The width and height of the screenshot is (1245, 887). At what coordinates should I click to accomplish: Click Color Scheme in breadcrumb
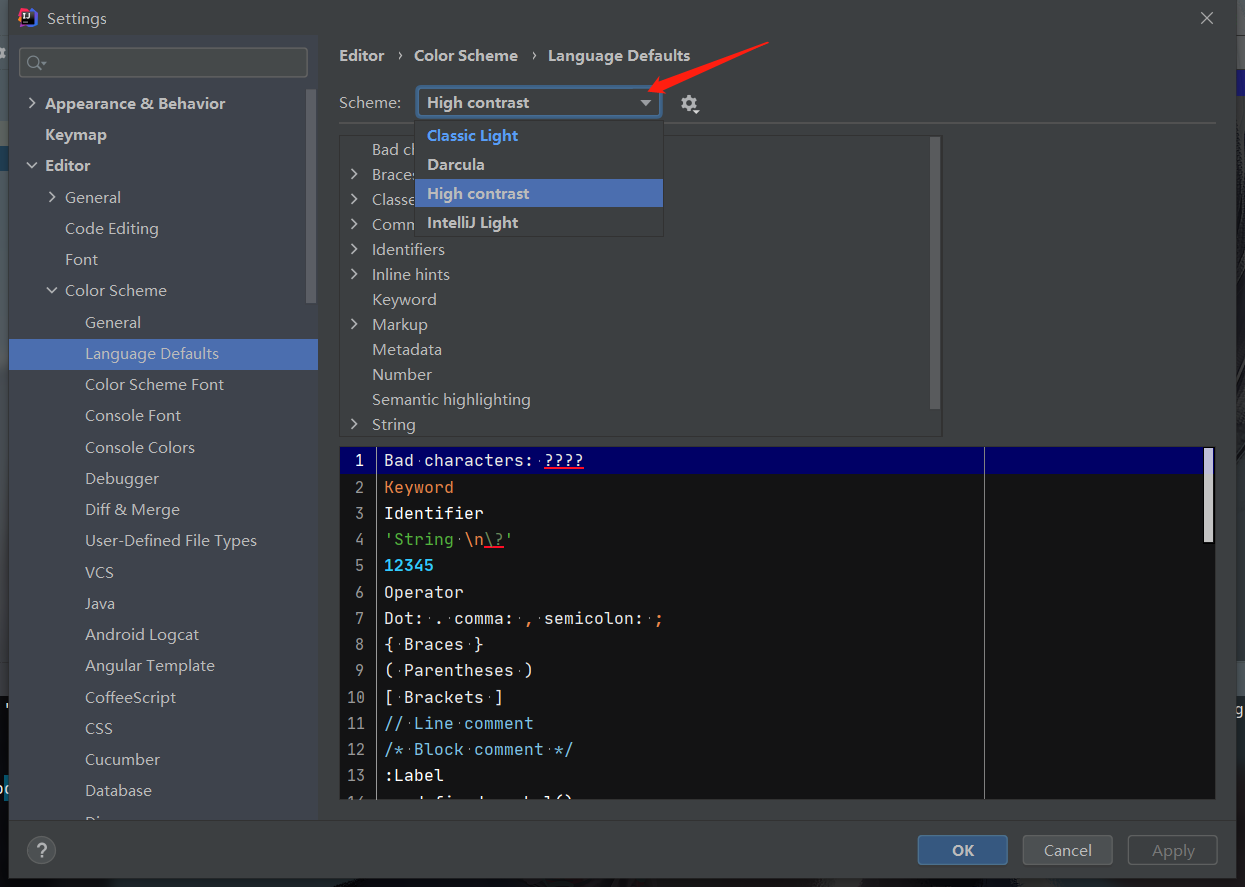point(466,56)
